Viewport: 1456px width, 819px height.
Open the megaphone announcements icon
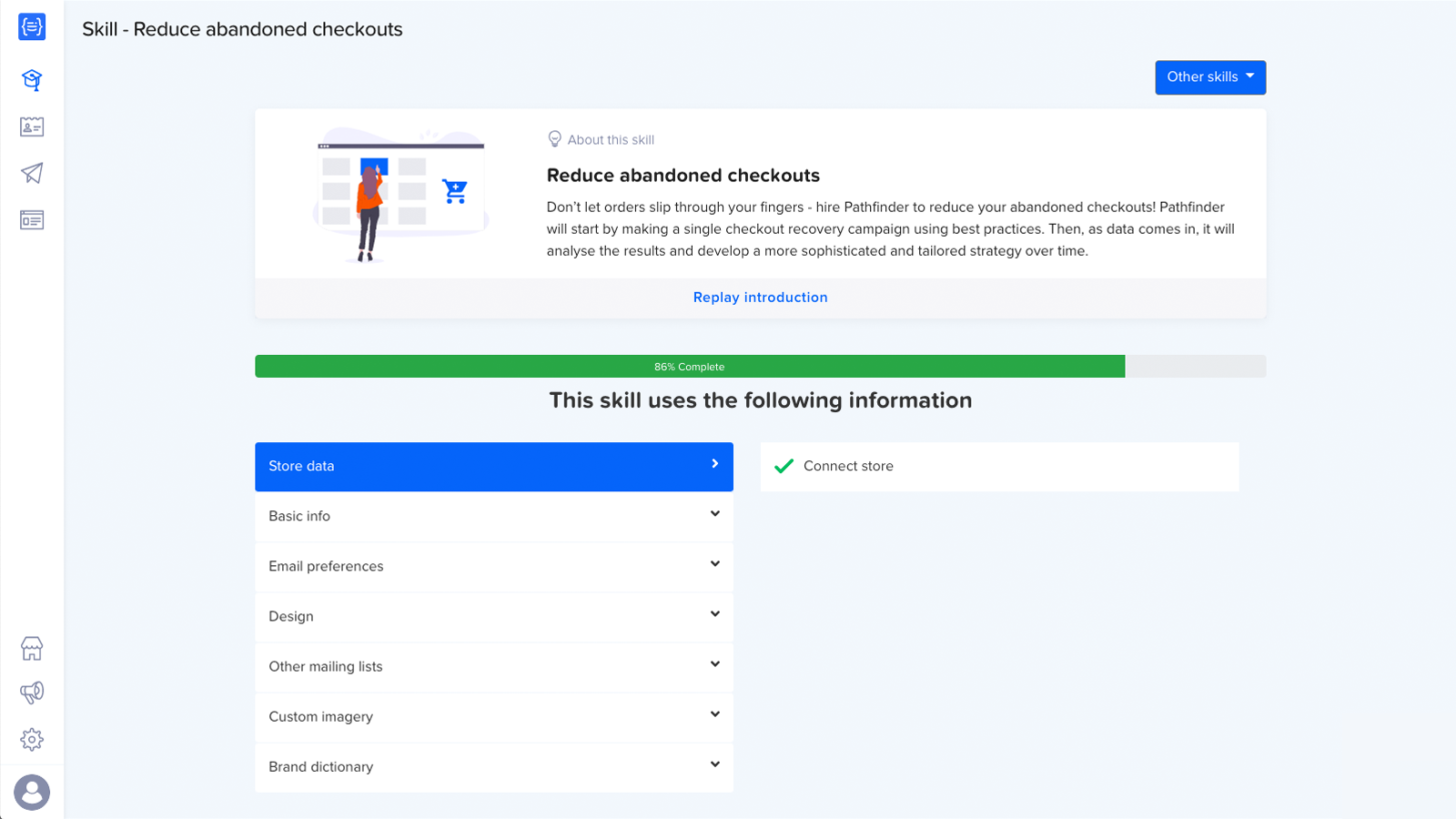pyautogui.click(x=32, y=693)
